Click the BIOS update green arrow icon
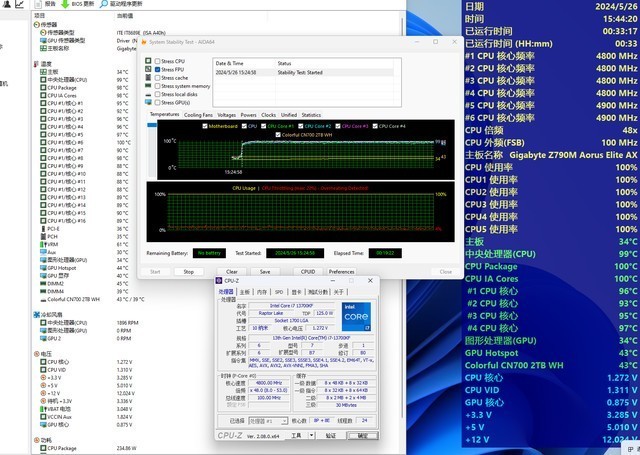Viewport: 640px width, 455px height. tap(64, 4)
